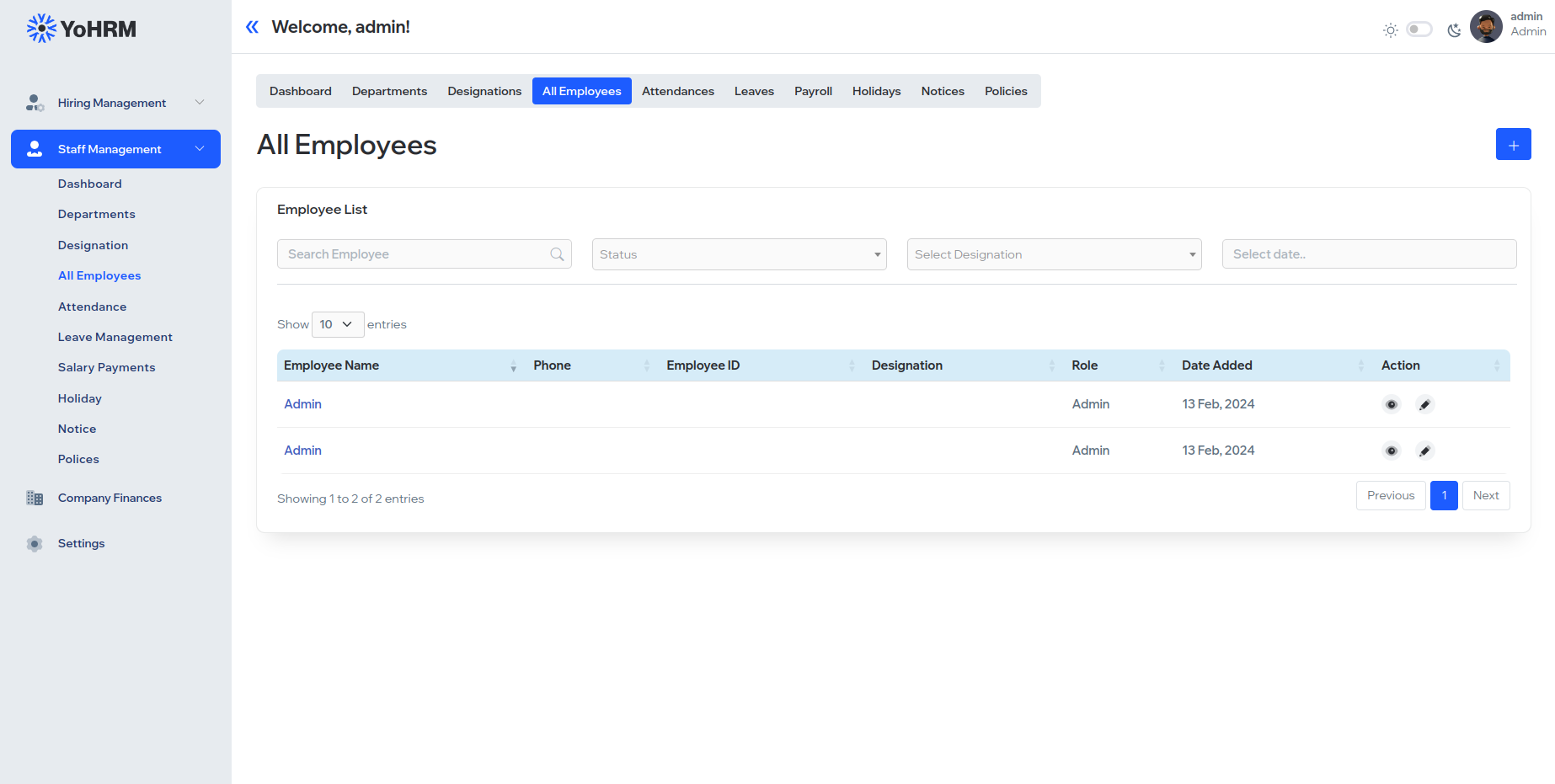Open Settings menu in sidebar
Screen dimensions: 1555x784
[x=82, y=543]
